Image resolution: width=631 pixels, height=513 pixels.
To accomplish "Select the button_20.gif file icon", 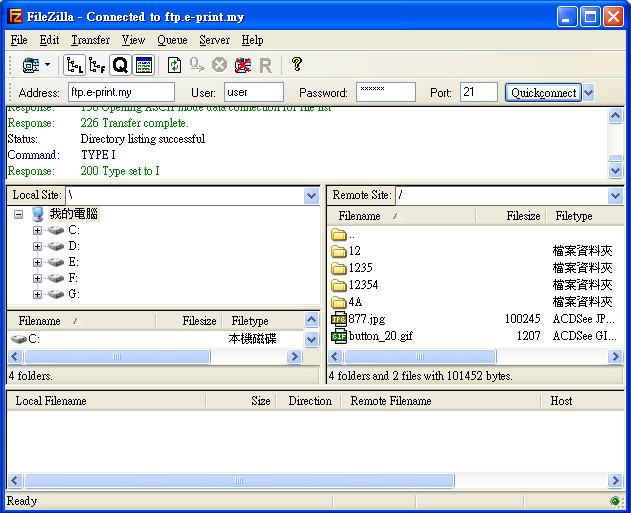I will pyautogui.click(x=339, y=336).
